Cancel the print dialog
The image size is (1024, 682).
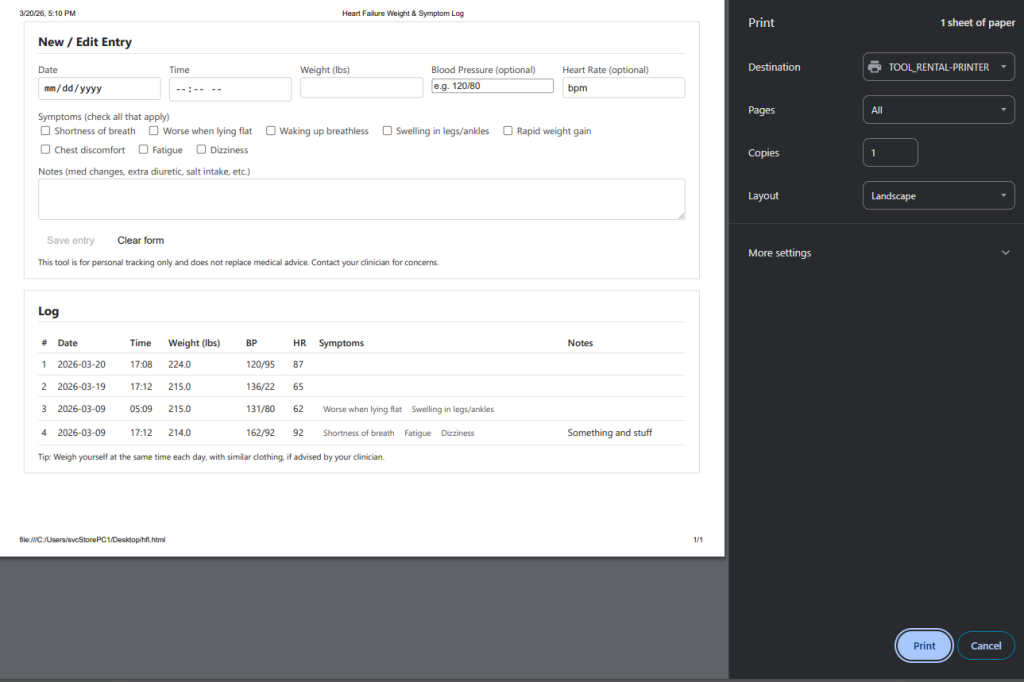click(985, 645)
